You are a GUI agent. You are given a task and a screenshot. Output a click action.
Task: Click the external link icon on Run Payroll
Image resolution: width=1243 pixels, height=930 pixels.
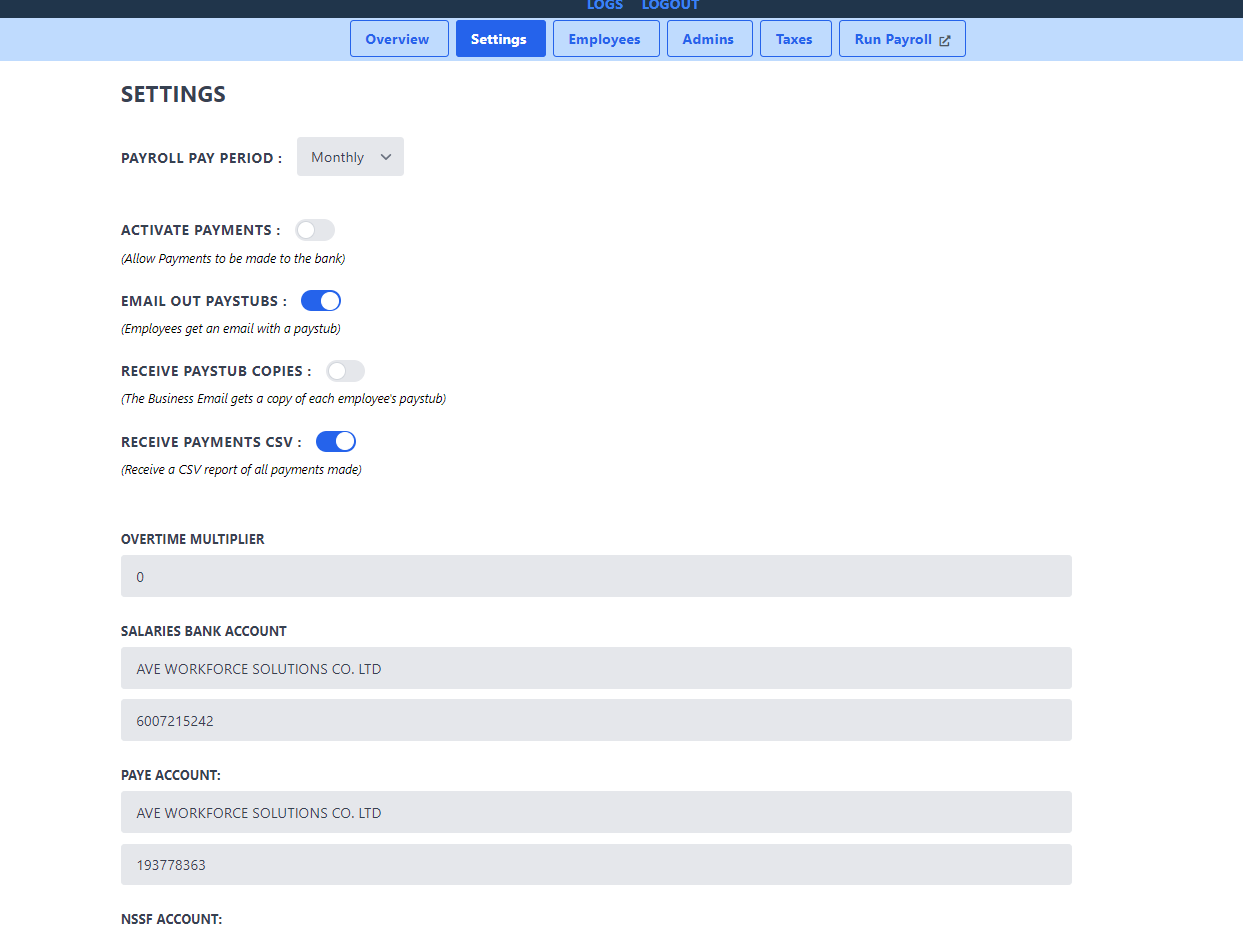(x=944, y=39)
